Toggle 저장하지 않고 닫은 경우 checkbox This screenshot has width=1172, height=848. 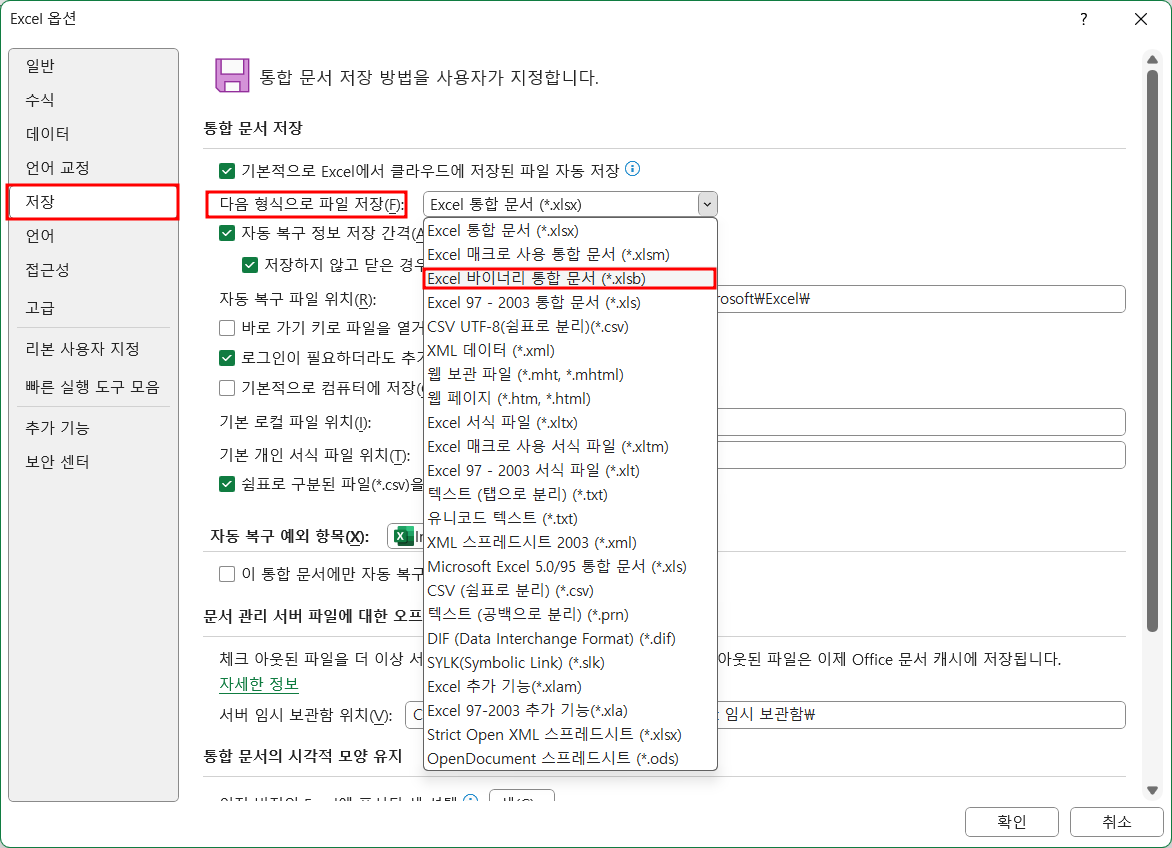click(x=250, y=264)
